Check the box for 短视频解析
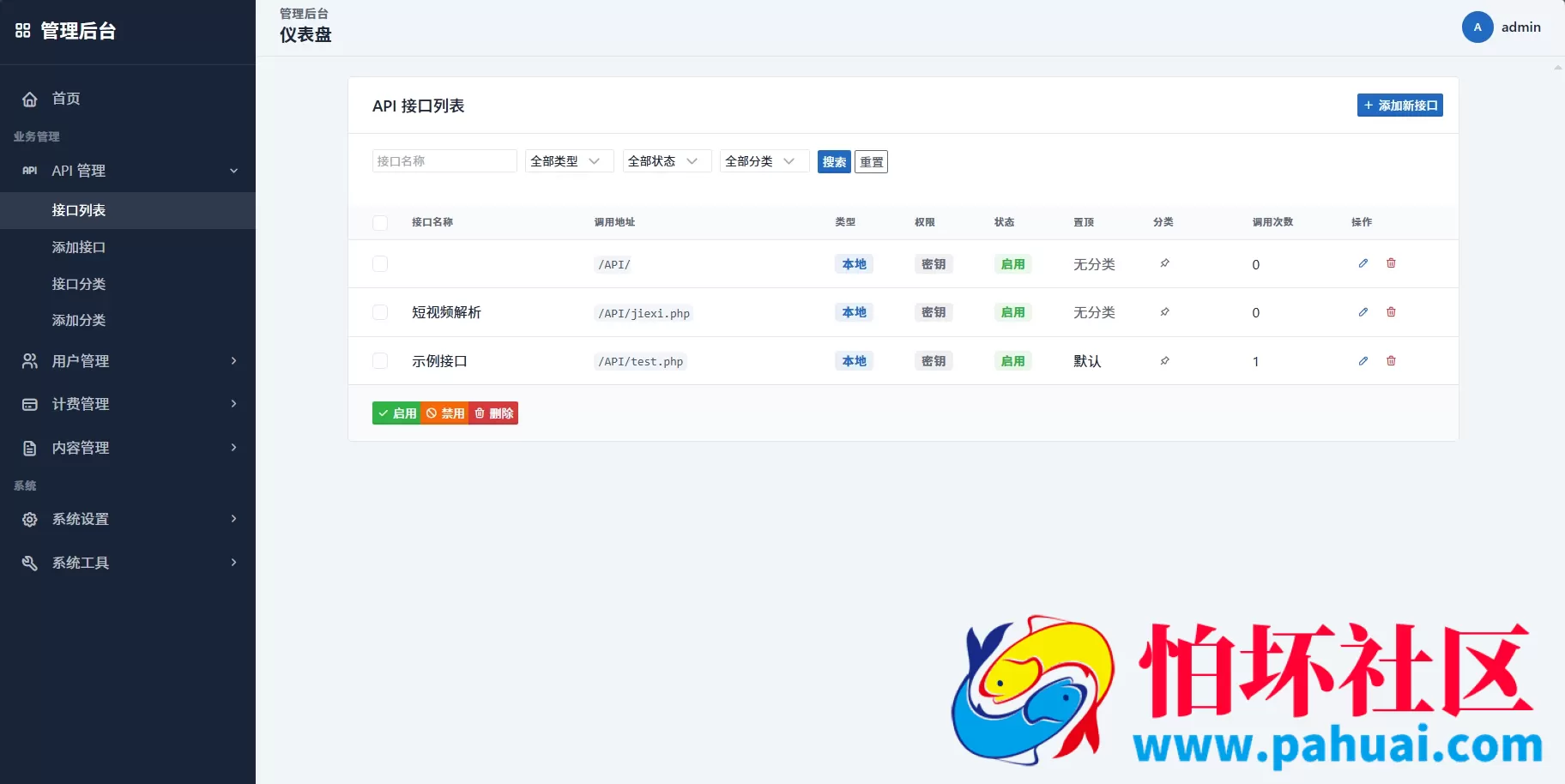Viewport: 1565px width, 784px height. (x=380, y=312)
